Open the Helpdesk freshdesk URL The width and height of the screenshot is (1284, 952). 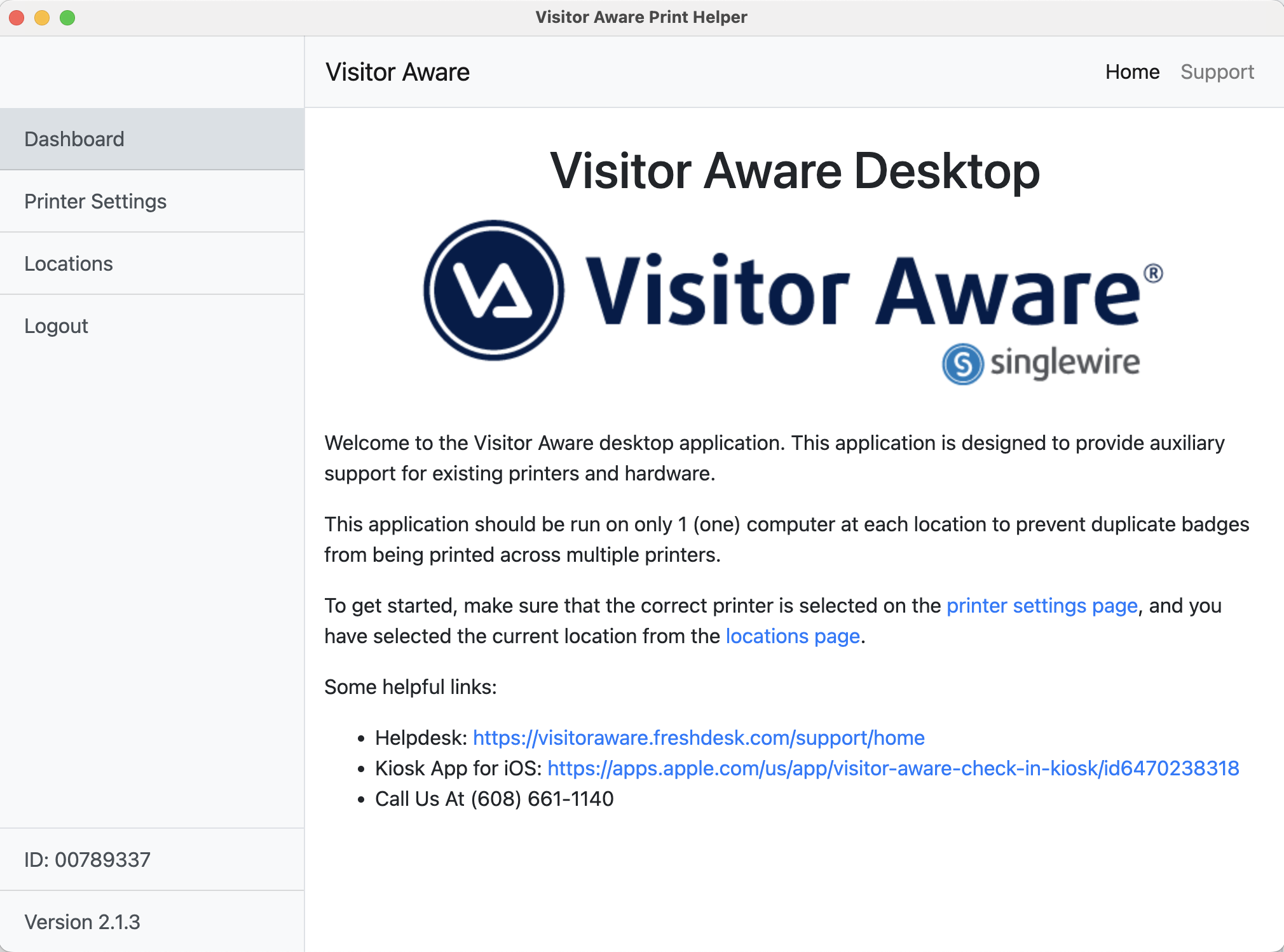(x=698, y=738)
